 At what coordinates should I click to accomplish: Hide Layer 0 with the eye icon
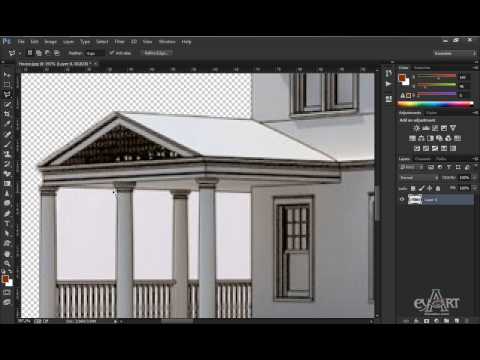(402, 200)
